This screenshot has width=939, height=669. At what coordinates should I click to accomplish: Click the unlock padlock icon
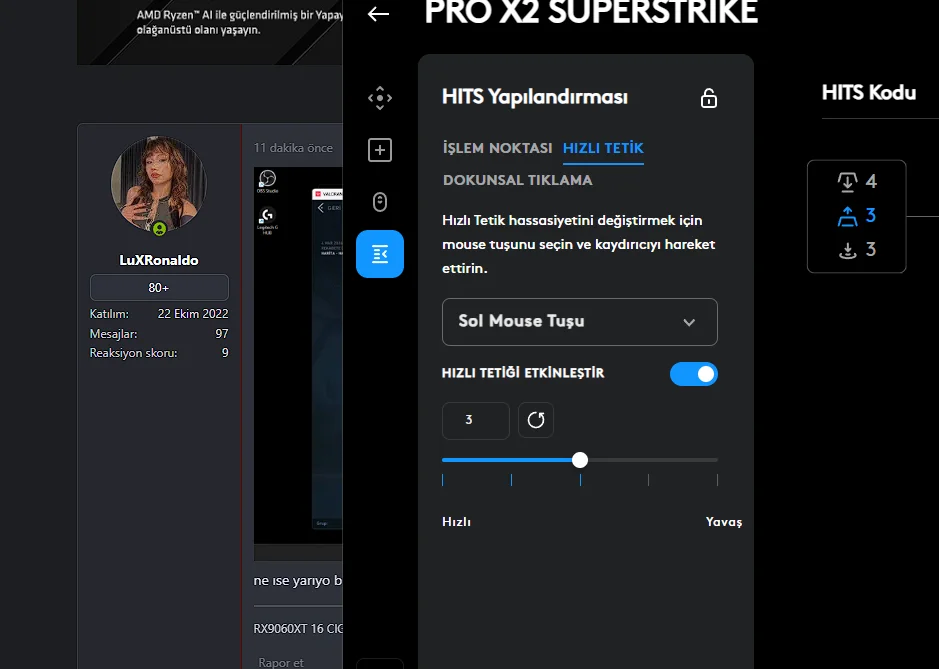coord(708,98)
